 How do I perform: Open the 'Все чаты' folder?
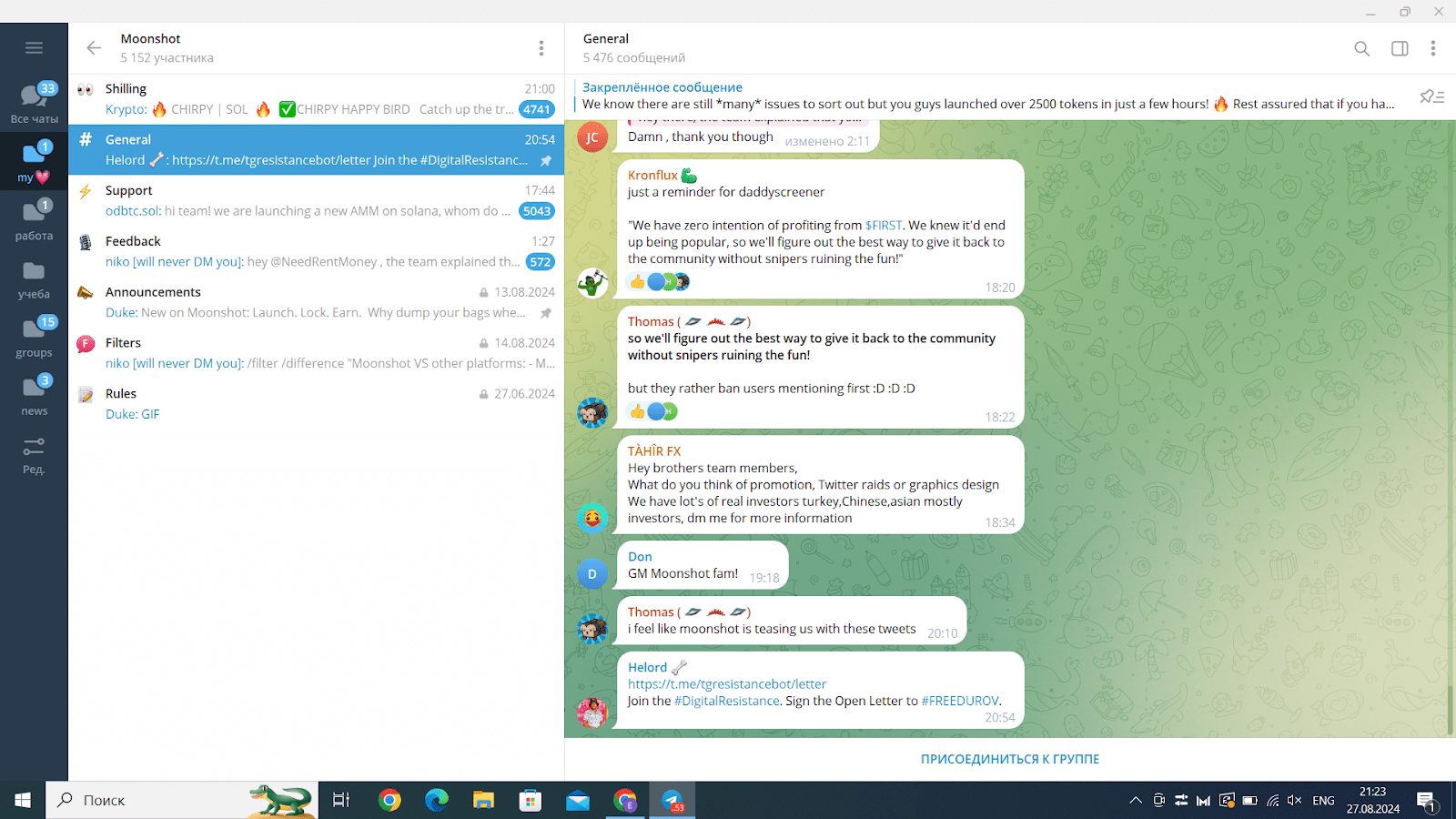click(x=34, y=103)
